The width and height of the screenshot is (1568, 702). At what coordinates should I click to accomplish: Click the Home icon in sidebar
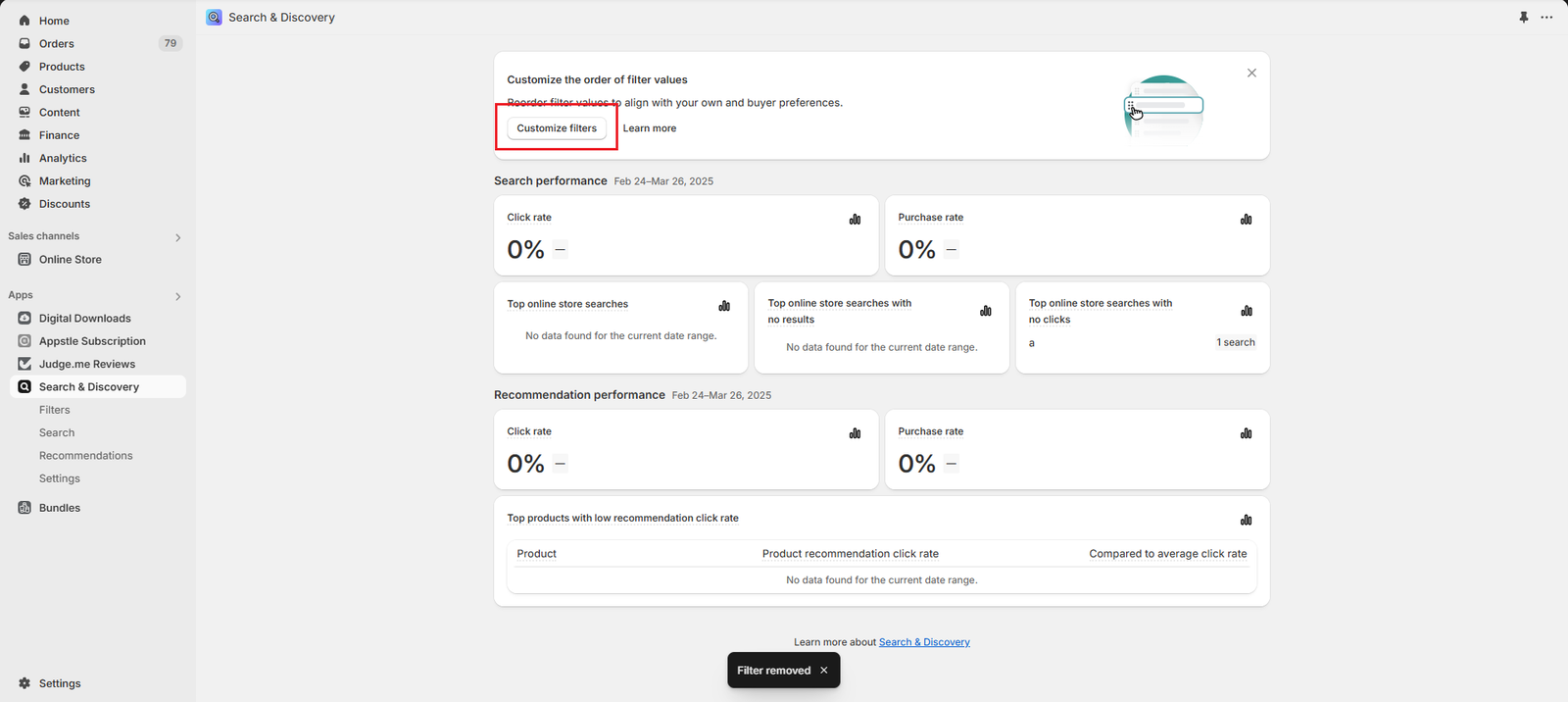pyautogui.click(x=24, y=21)
